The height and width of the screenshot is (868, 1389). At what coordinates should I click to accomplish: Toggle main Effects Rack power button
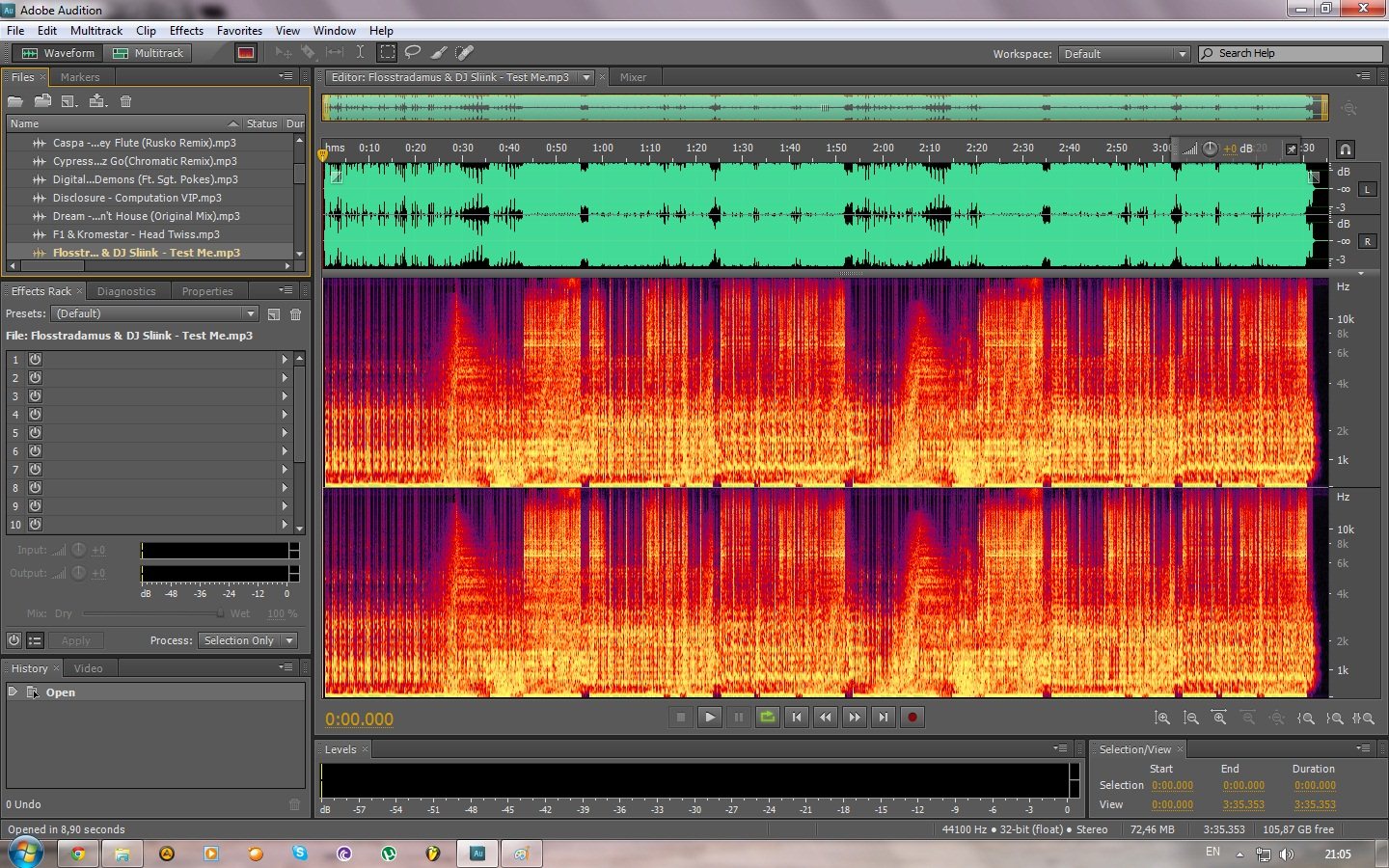tap(14, 640)
